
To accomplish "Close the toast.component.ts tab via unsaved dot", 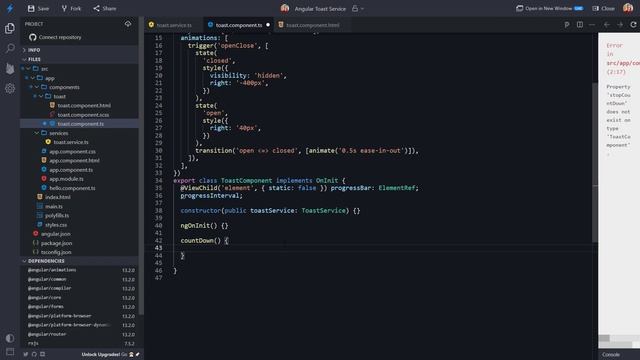I will click(268, 25).
